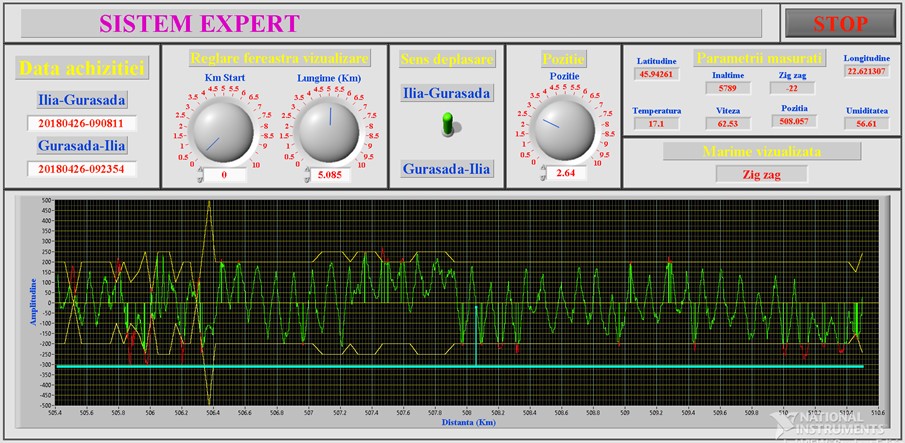Select the Lungime numeric field showing 5.085
Viewport: 905px width, 443px height.
[x=335, y=176]
